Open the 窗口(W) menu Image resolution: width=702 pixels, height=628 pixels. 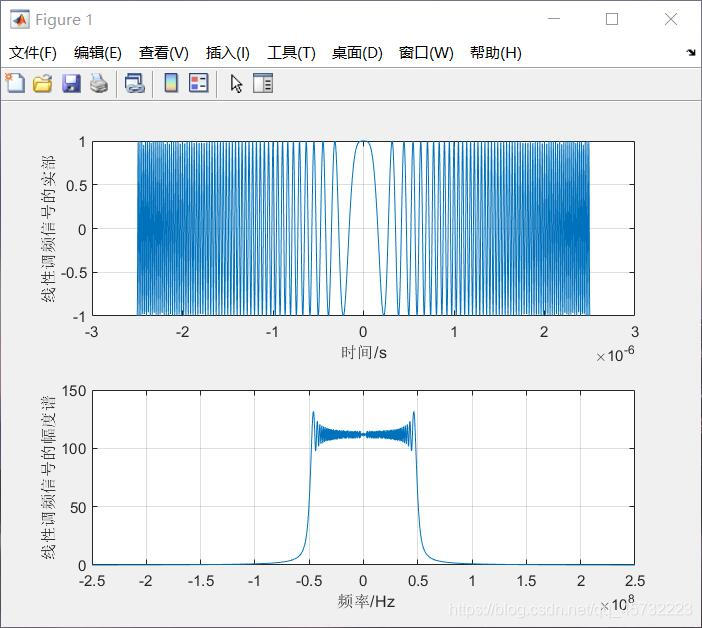point(426,53)
